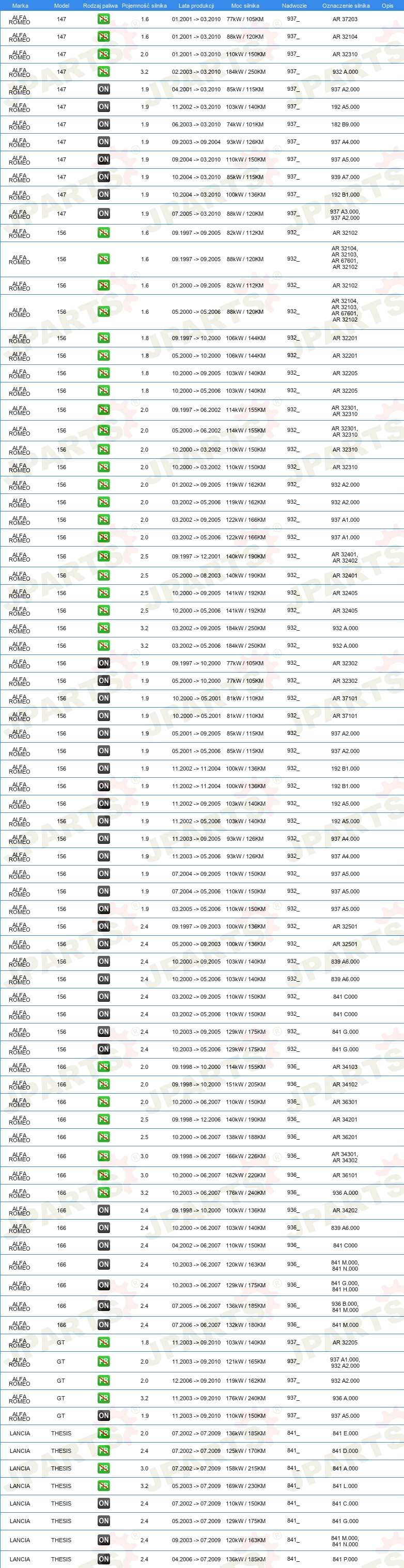The height and width of the screenshot is (1568, 404).
Task: Select the petrol icon beside 147 engine AR 32310
Action: [104, 54]
